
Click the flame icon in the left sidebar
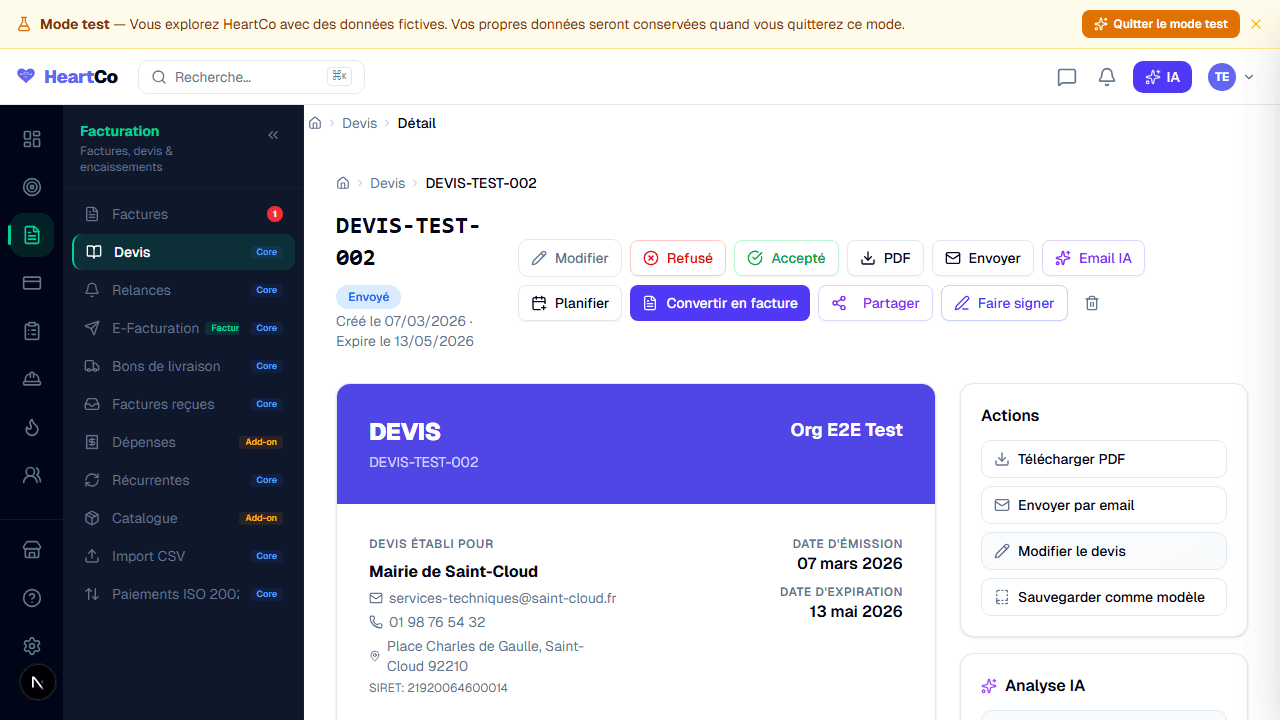click(31, 427)
